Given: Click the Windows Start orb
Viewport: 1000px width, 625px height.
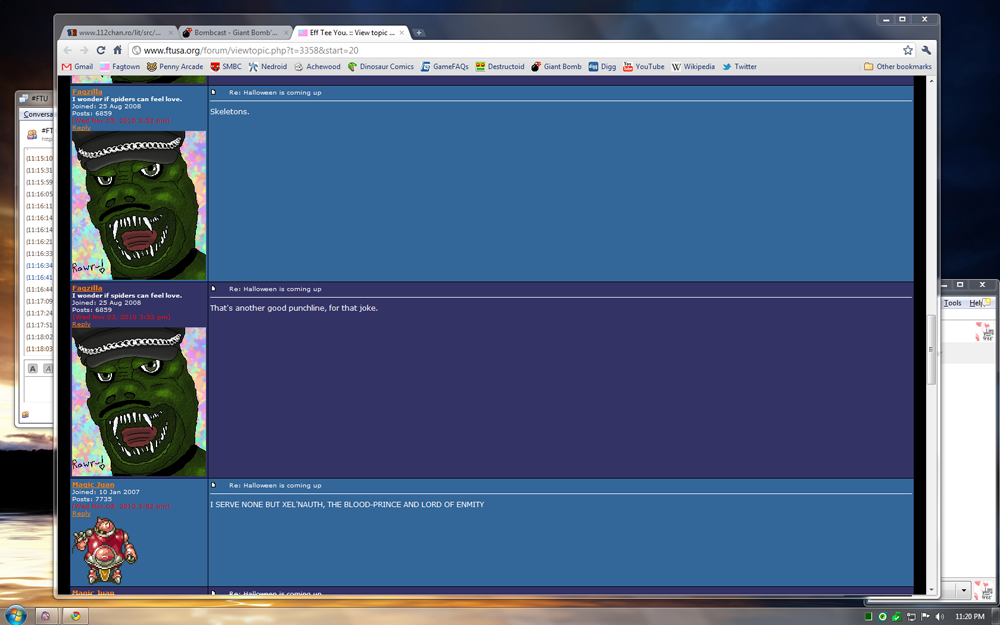Looking at the screenshot, I should pos(15,615).
